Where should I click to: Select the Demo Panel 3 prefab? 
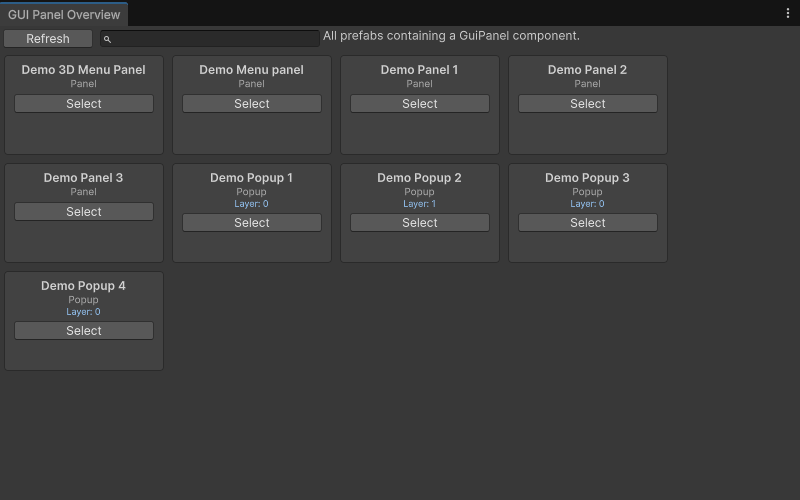pos(84,212)
